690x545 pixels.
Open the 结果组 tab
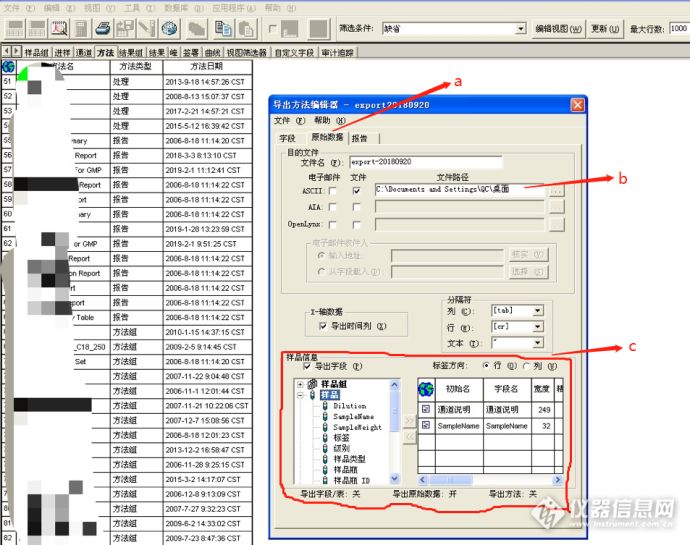click(x=131, y=53)
